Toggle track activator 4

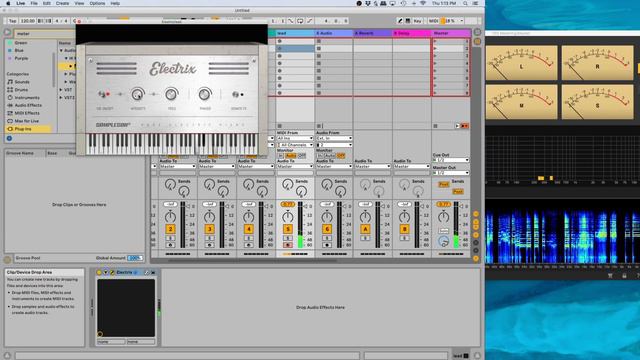pyautogui.click(x=249, y=229)
